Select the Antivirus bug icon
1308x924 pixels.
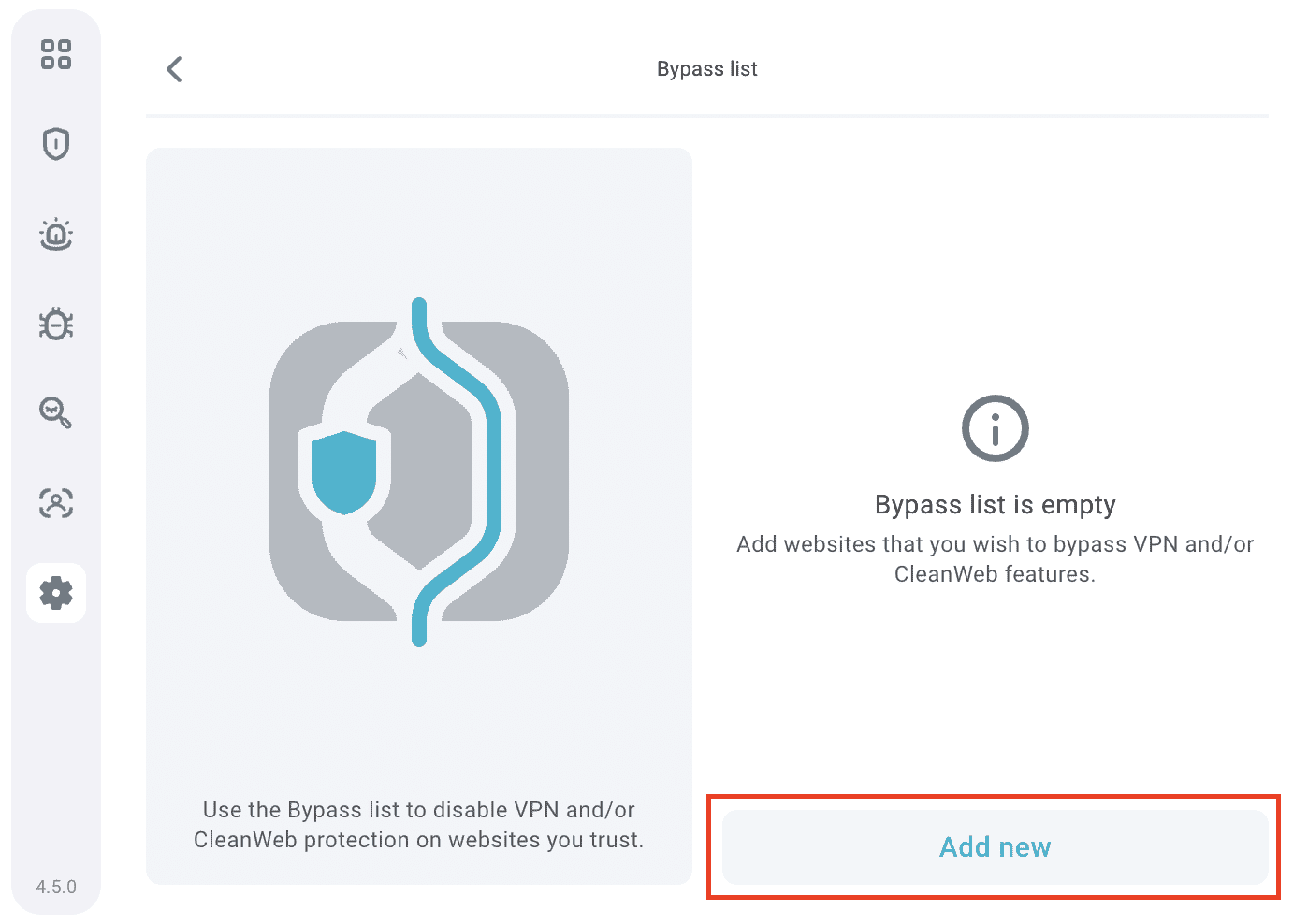[x=56, y=324]
